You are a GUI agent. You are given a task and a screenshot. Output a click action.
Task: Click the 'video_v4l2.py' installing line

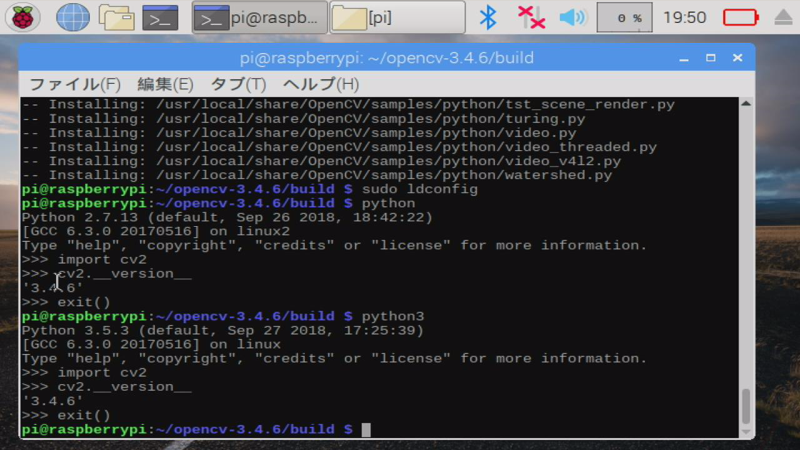pyautogui.click(x=321, y=161)
